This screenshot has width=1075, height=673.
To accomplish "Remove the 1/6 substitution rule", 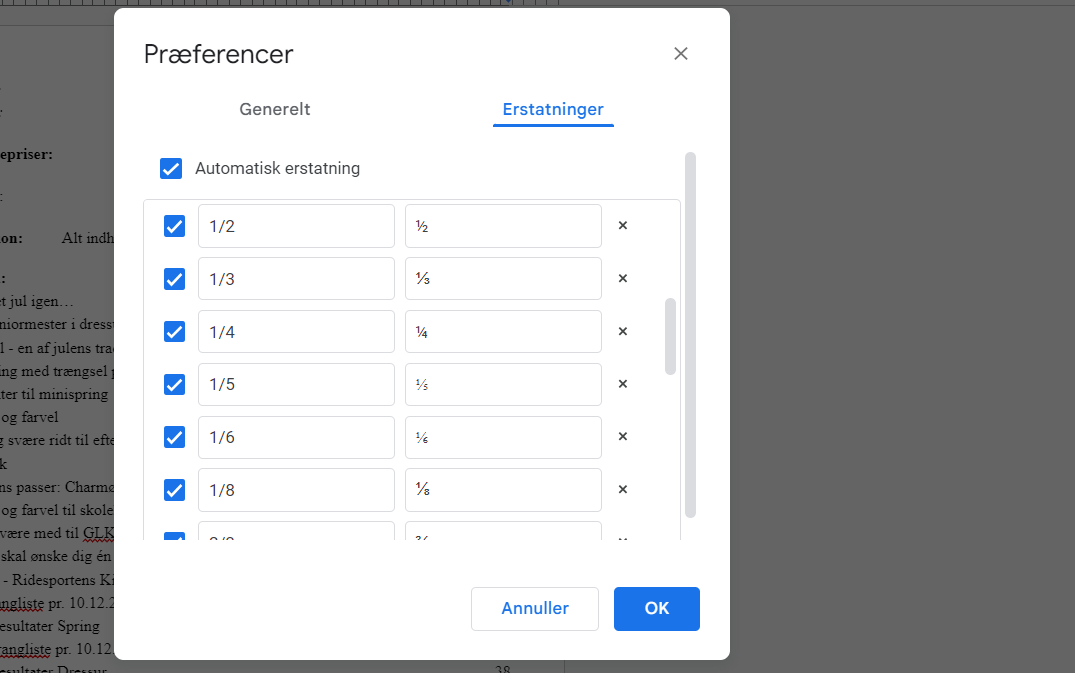I will (622, 437).
